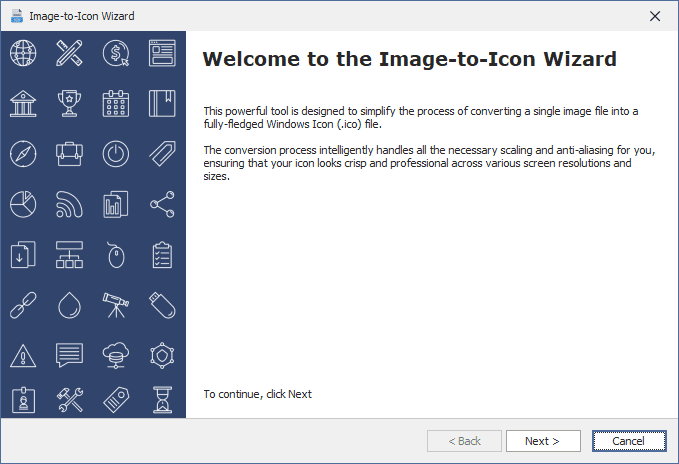Click the trophy icon
This screenshot has width=679, height=464.
69,103
